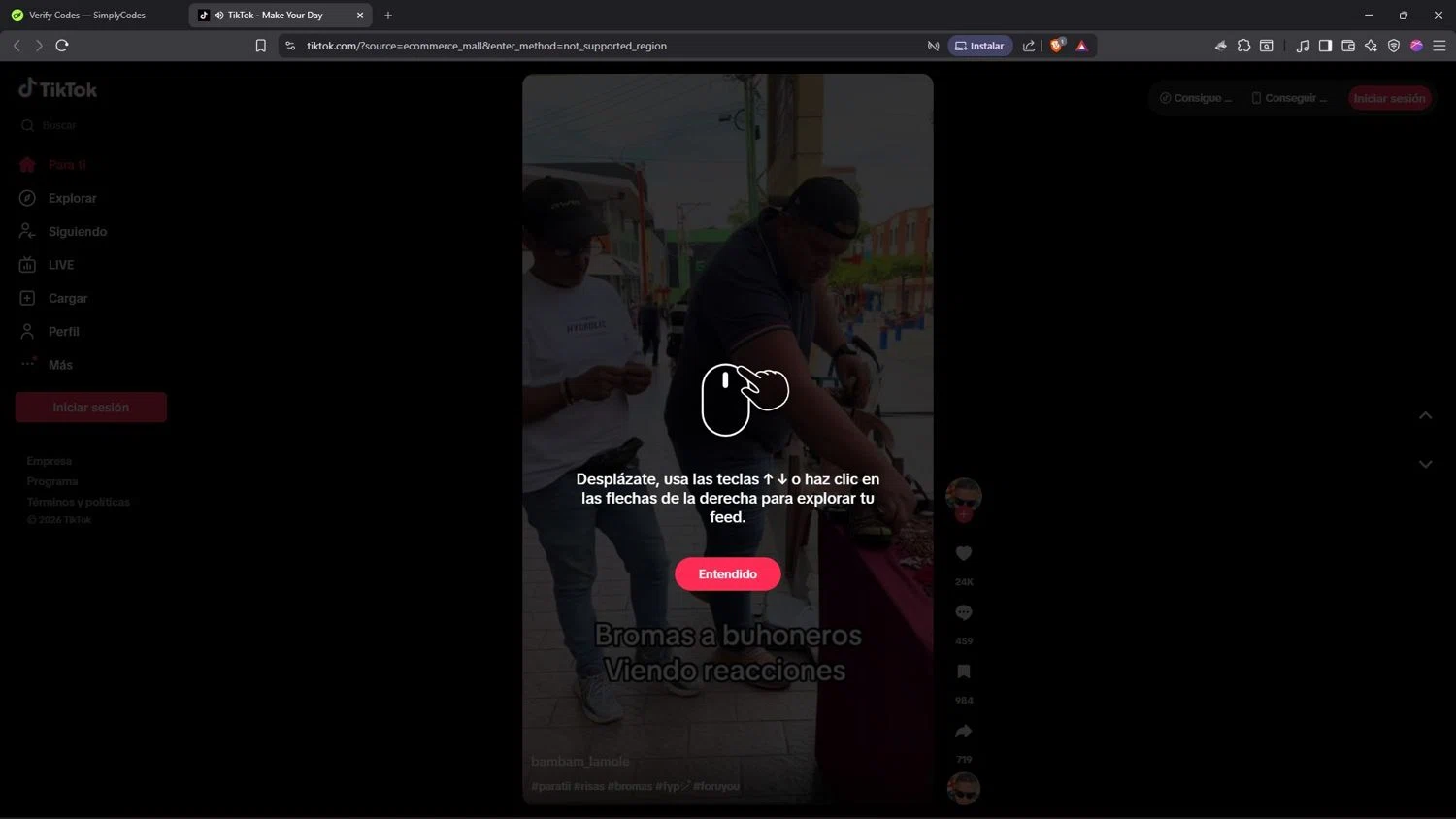Click the site settings icon in the address bar
Viewport: 1456px width, 819px height.
[x=290, y=46]
